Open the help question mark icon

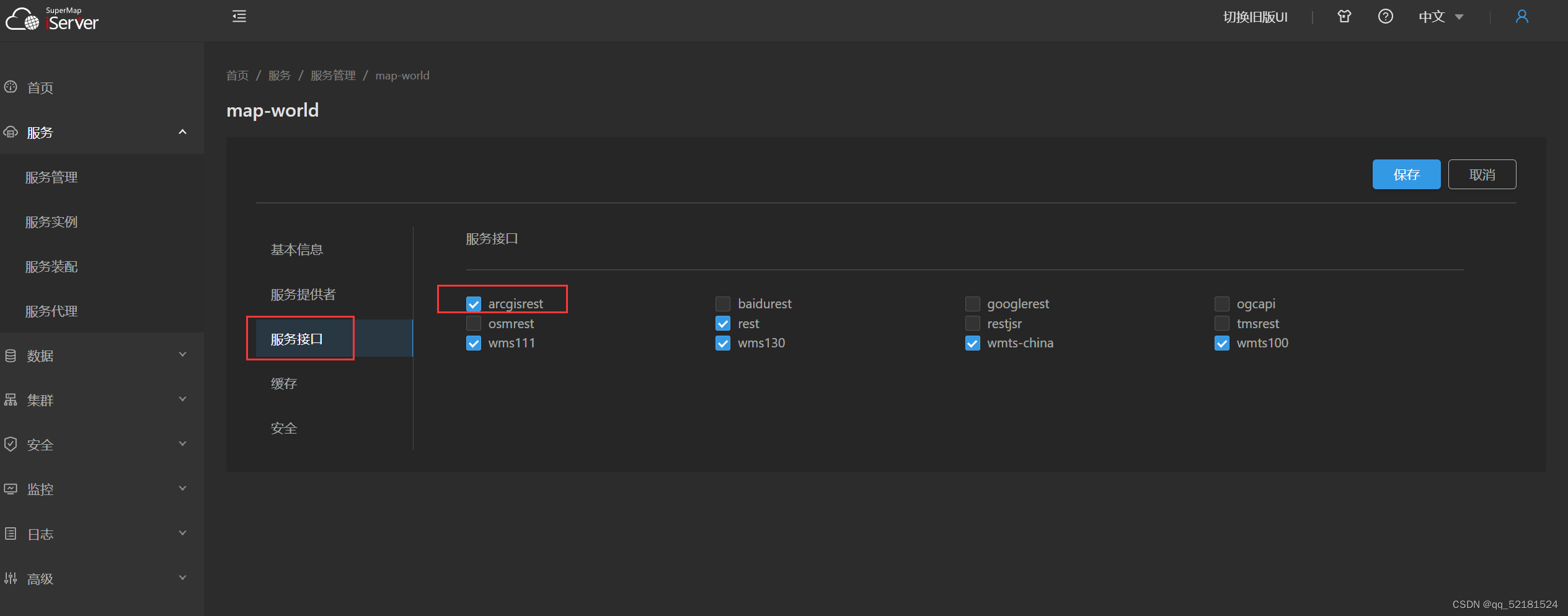point(1386,17)
